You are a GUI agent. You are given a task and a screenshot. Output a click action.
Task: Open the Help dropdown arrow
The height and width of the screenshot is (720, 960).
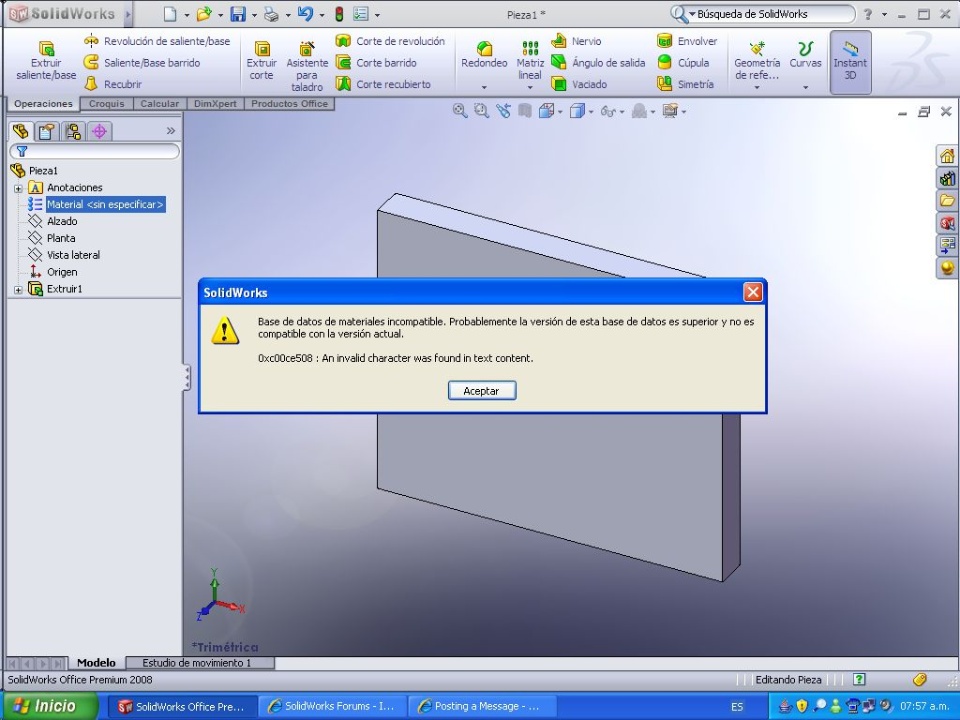(884, 15)
